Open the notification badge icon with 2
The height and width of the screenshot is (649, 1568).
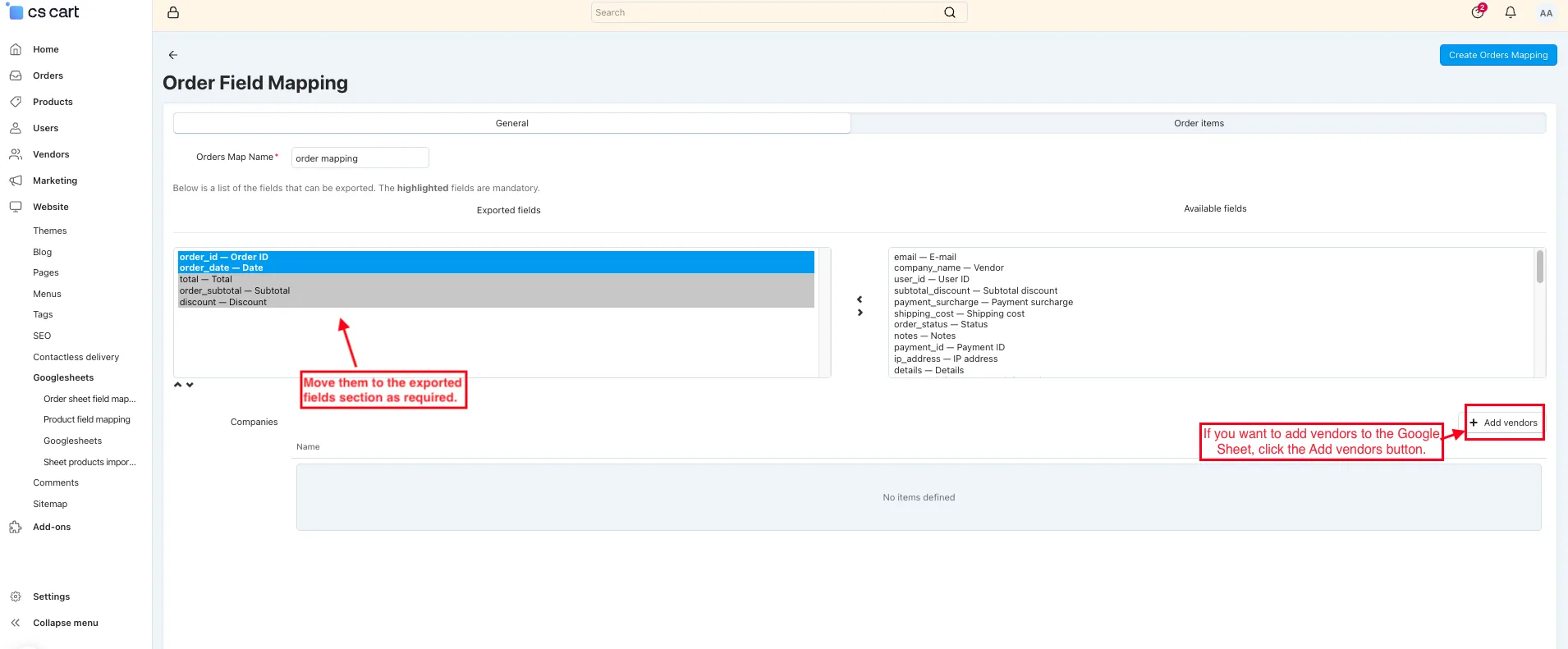pyautogui.click(x=1479, y=11)
